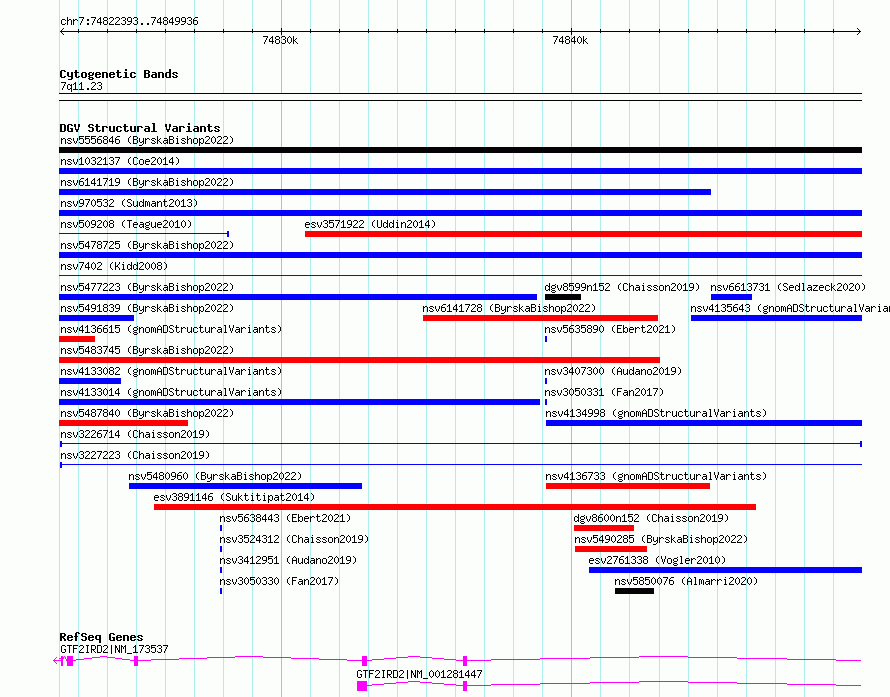
Task: Click esv2761338 (Vogler2010) label
Action: point(657,560)
